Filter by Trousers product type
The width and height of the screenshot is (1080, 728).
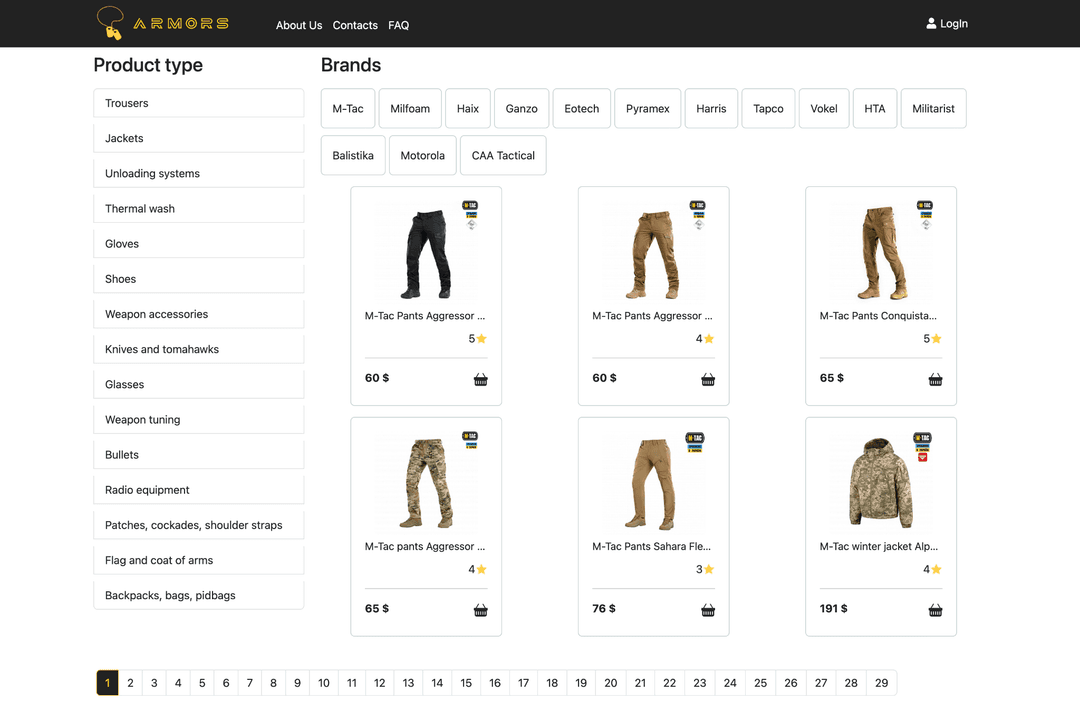198,103
